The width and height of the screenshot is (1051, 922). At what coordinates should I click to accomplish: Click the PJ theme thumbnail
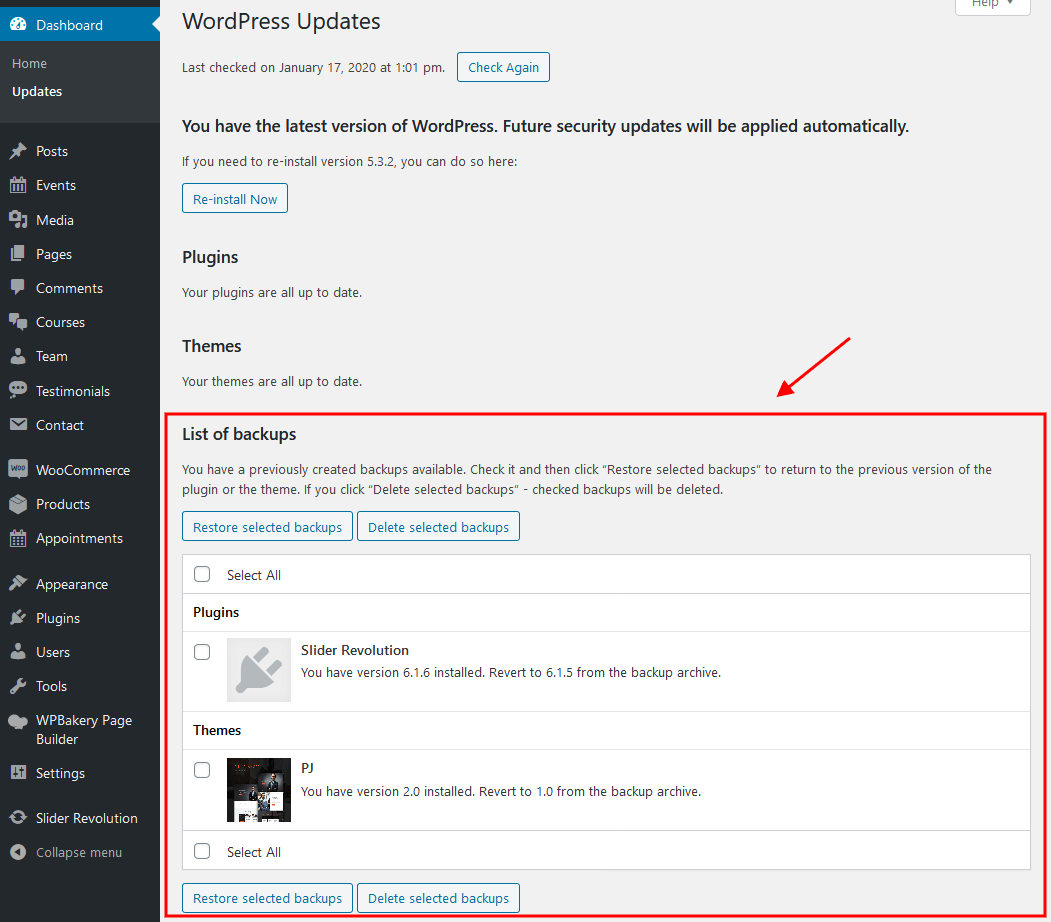click(259, 790)
